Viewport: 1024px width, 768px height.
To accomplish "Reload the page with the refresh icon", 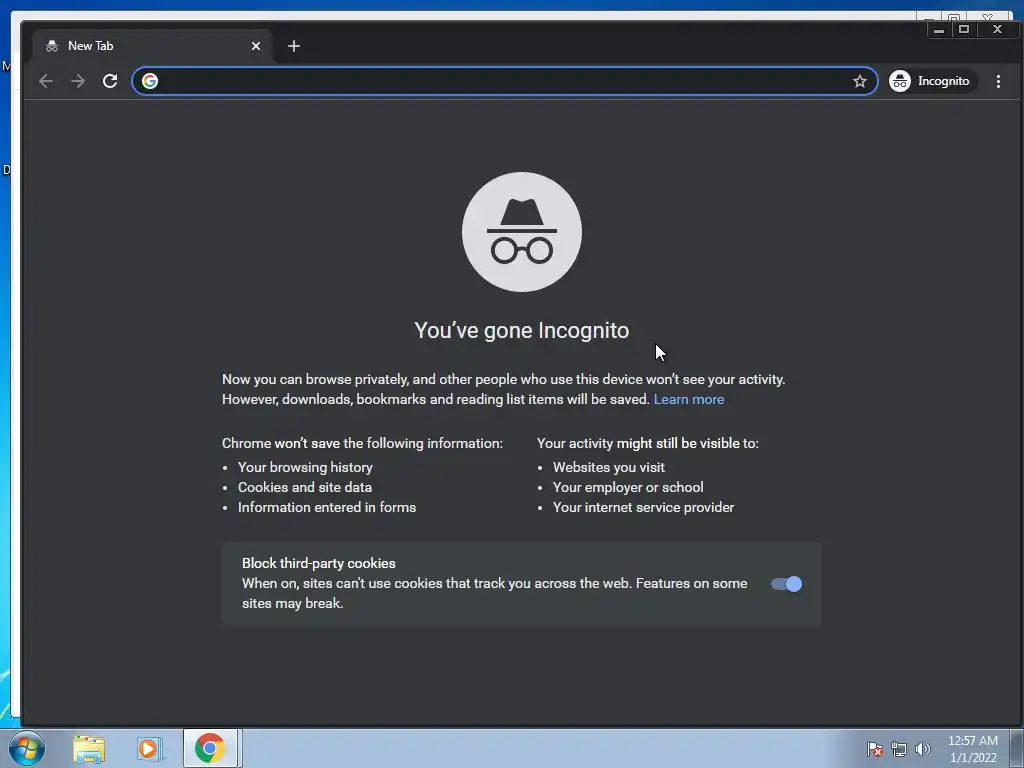I will coord(110,81).
